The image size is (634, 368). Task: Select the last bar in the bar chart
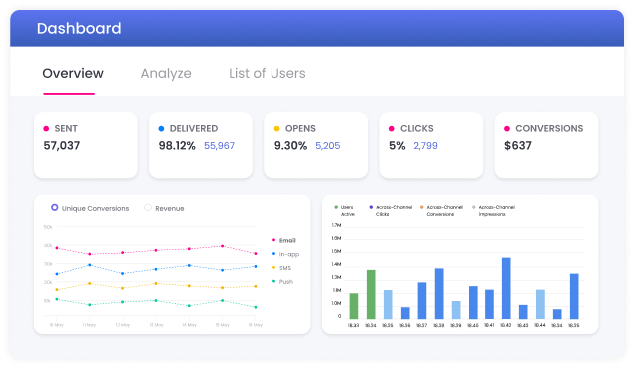(574, 296)
